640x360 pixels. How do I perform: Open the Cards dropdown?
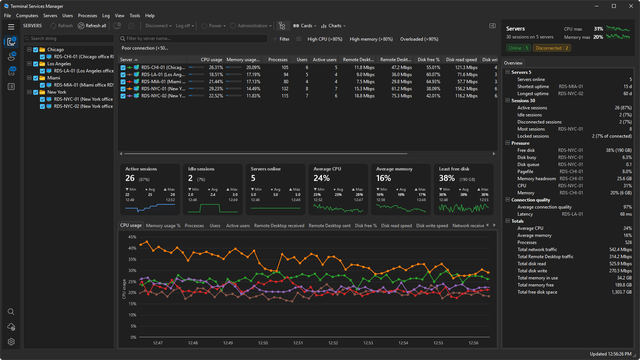304,26
